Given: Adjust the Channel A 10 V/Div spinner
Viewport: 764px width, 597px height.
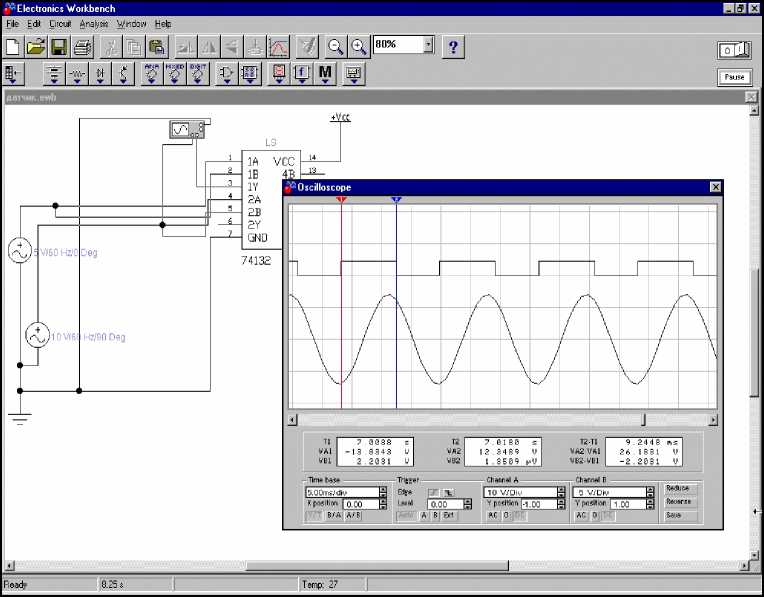Looking at the screenshot, I should 562,492.
